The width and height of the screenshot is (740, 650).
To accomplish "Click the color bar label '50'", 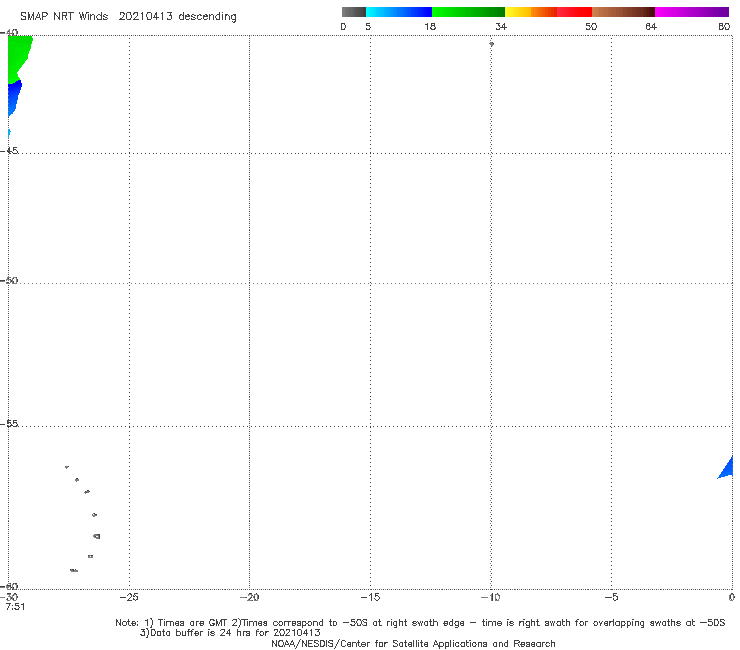I will [x=591, y=27].
